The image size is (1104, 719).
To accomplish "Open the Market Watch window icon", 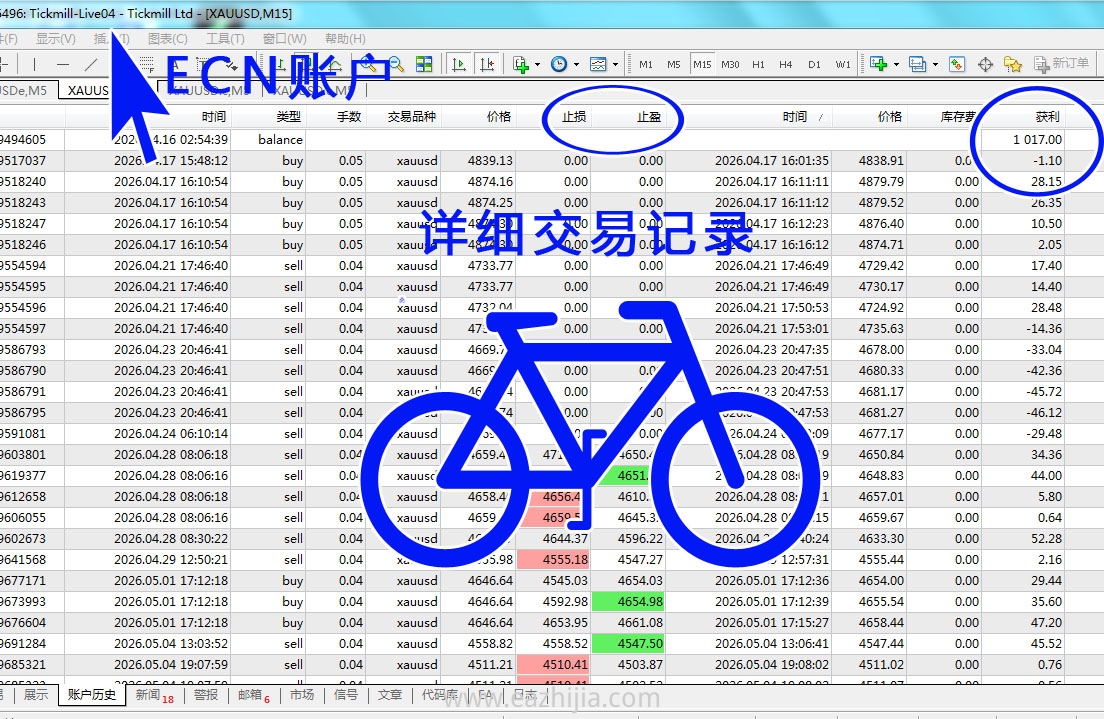I will (957, 64).
